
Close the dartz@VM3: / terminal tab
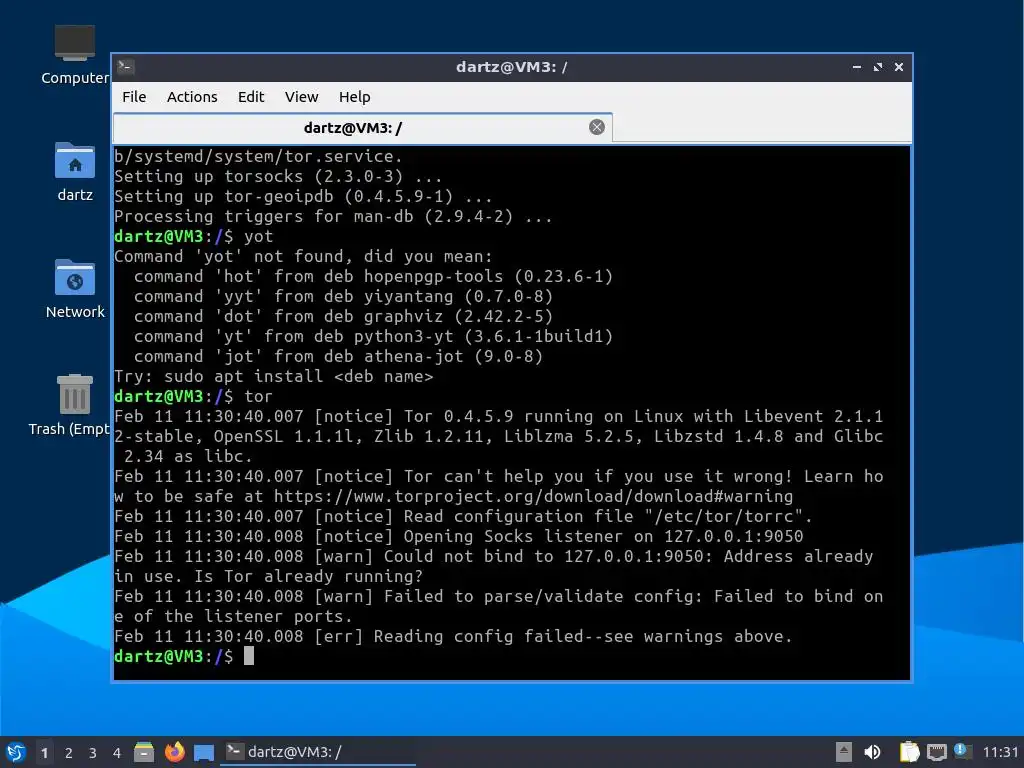coord(596,127)
